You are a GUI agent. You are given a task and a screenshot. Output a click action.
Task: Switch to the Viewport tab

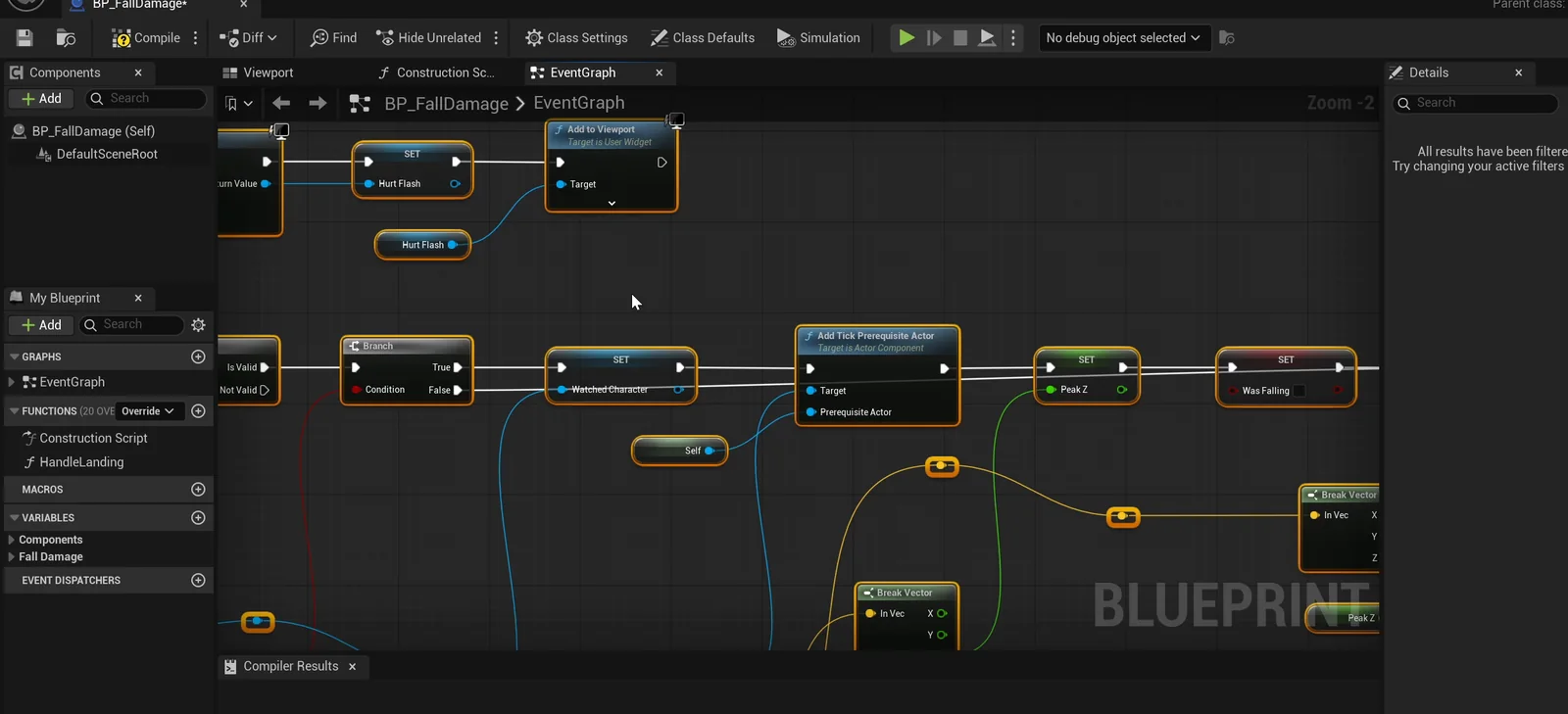[x=258, y=72]
